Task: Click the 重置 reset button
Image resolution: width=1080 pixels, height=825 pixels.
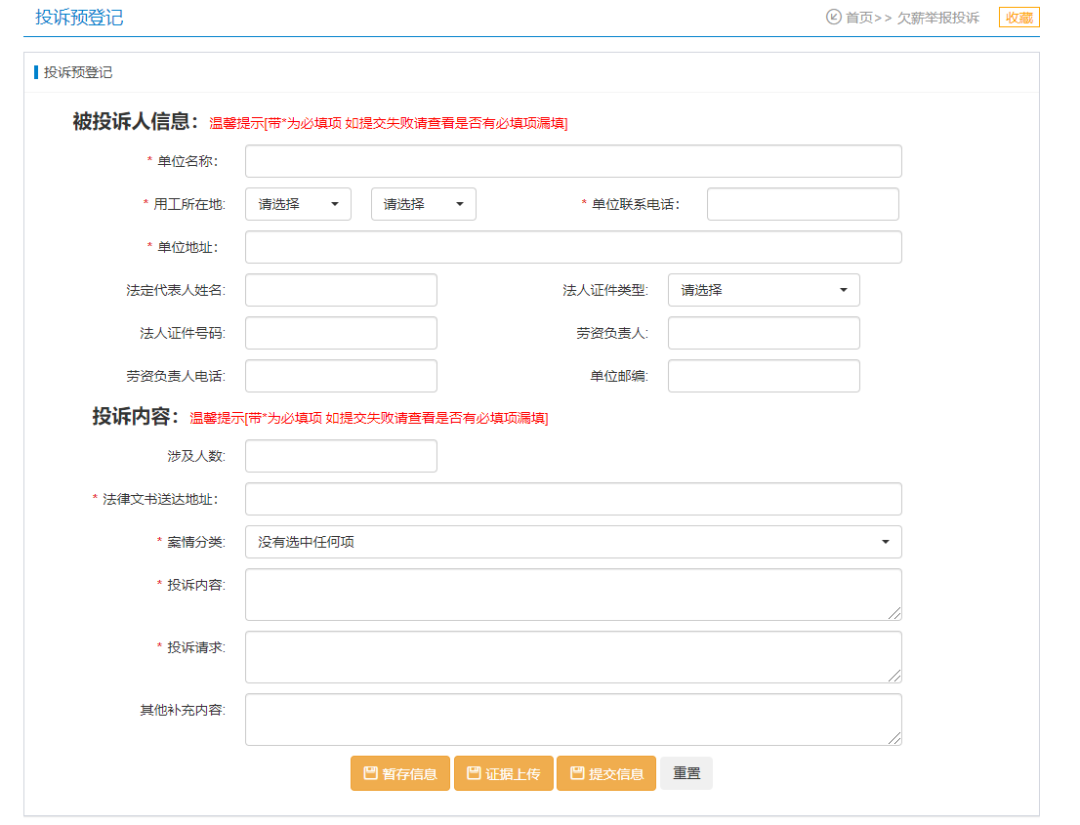Action: 686,773
